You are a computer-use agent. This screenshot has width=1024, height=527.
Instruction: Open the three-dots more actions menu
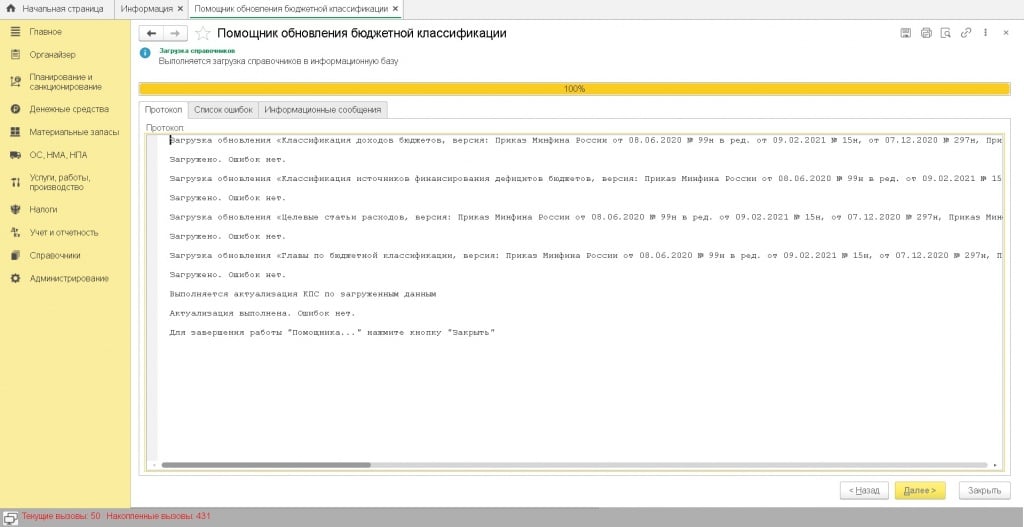pyautogui.click(x=986, y=33)
